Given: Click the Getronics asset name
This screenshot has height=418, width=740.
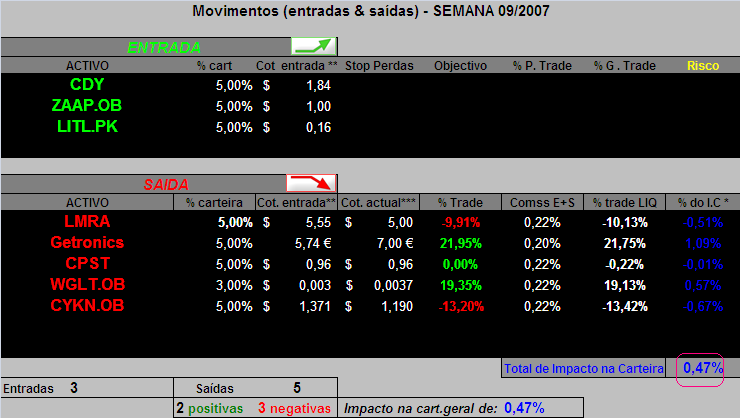Looking at the screenshot, I should click(87, 242).
